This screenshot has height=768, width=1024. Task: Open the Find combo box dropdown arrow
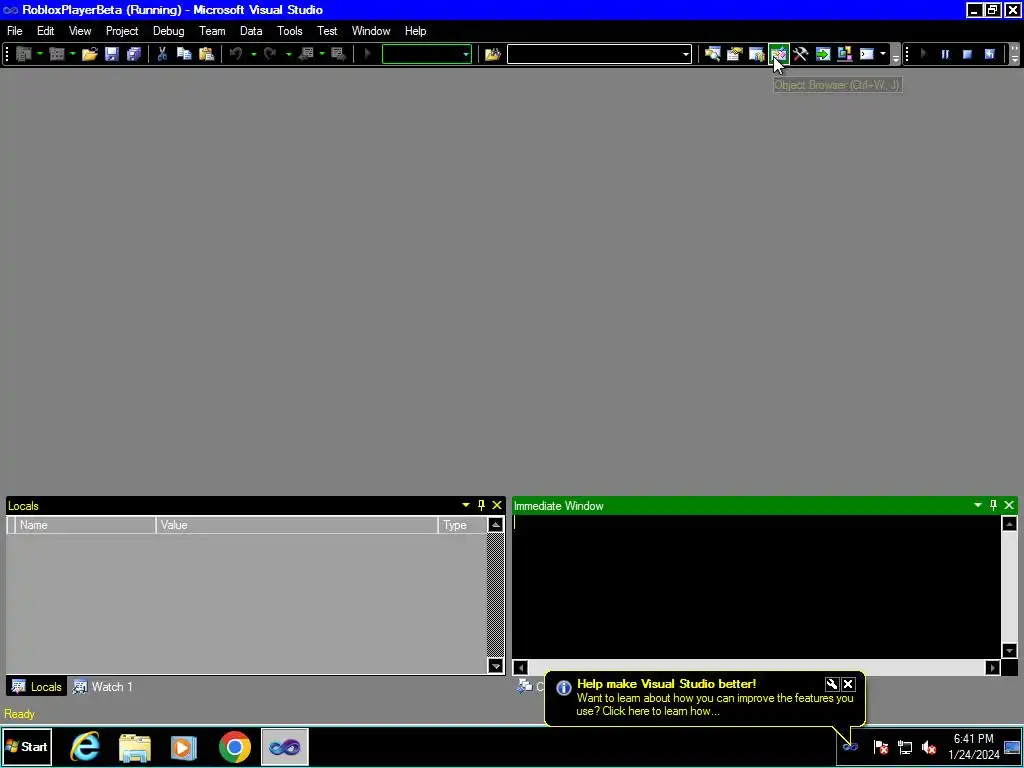(x=686, y=54)
